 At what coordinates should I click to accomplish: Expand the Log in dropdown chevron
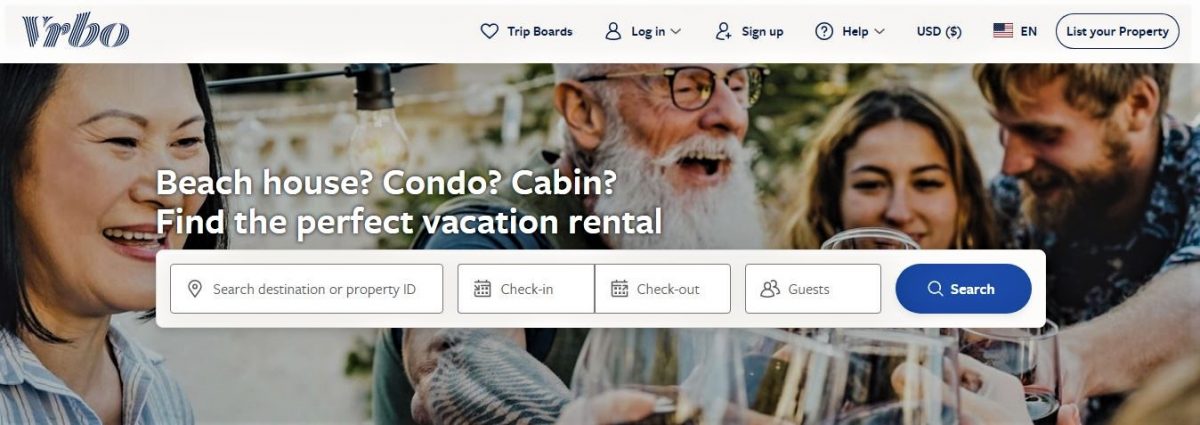coord(676,32)
